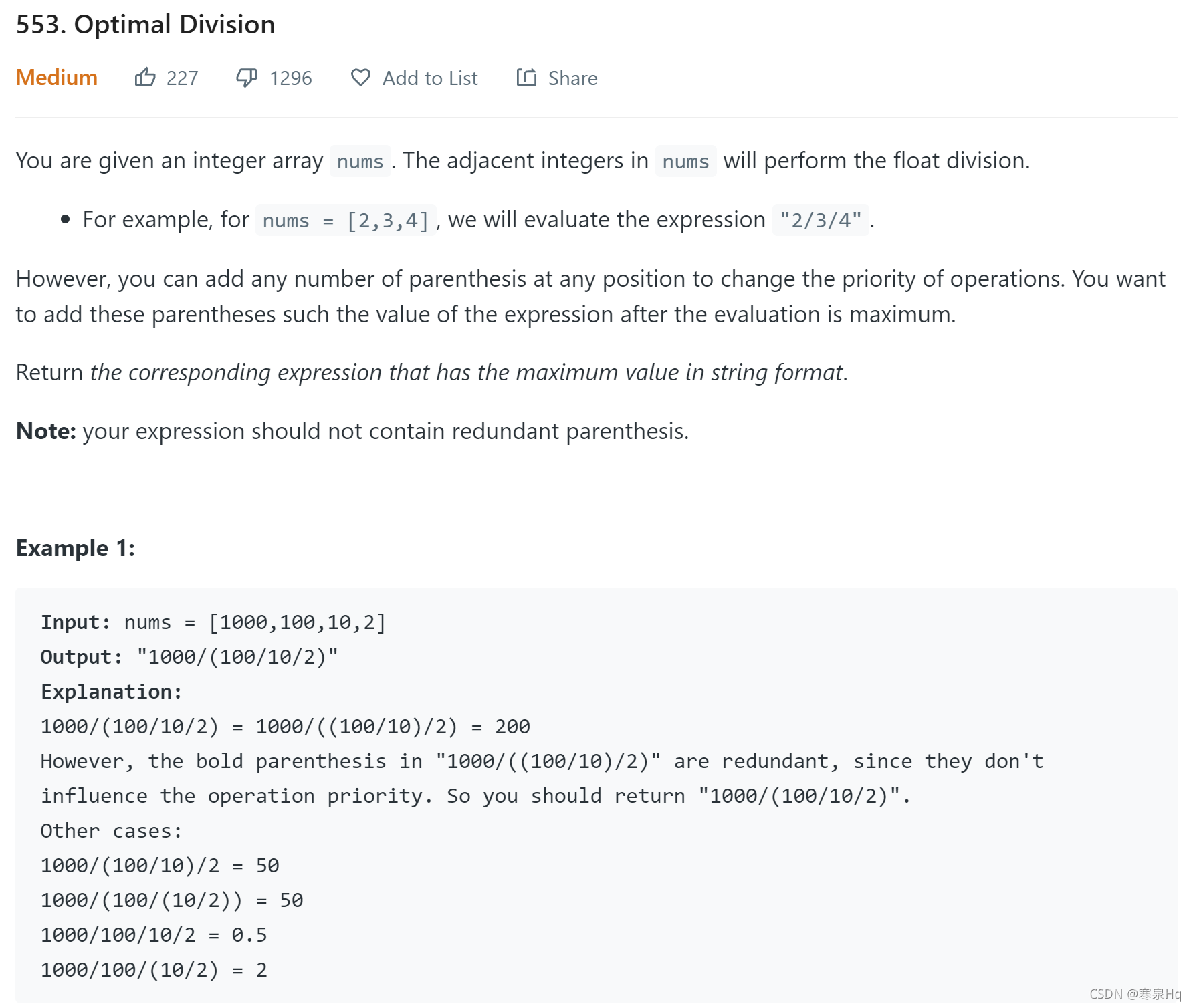Screen dimensions: 1191x1008
Task: Select the 1296 dislikes count
Action: coord(291,78)
